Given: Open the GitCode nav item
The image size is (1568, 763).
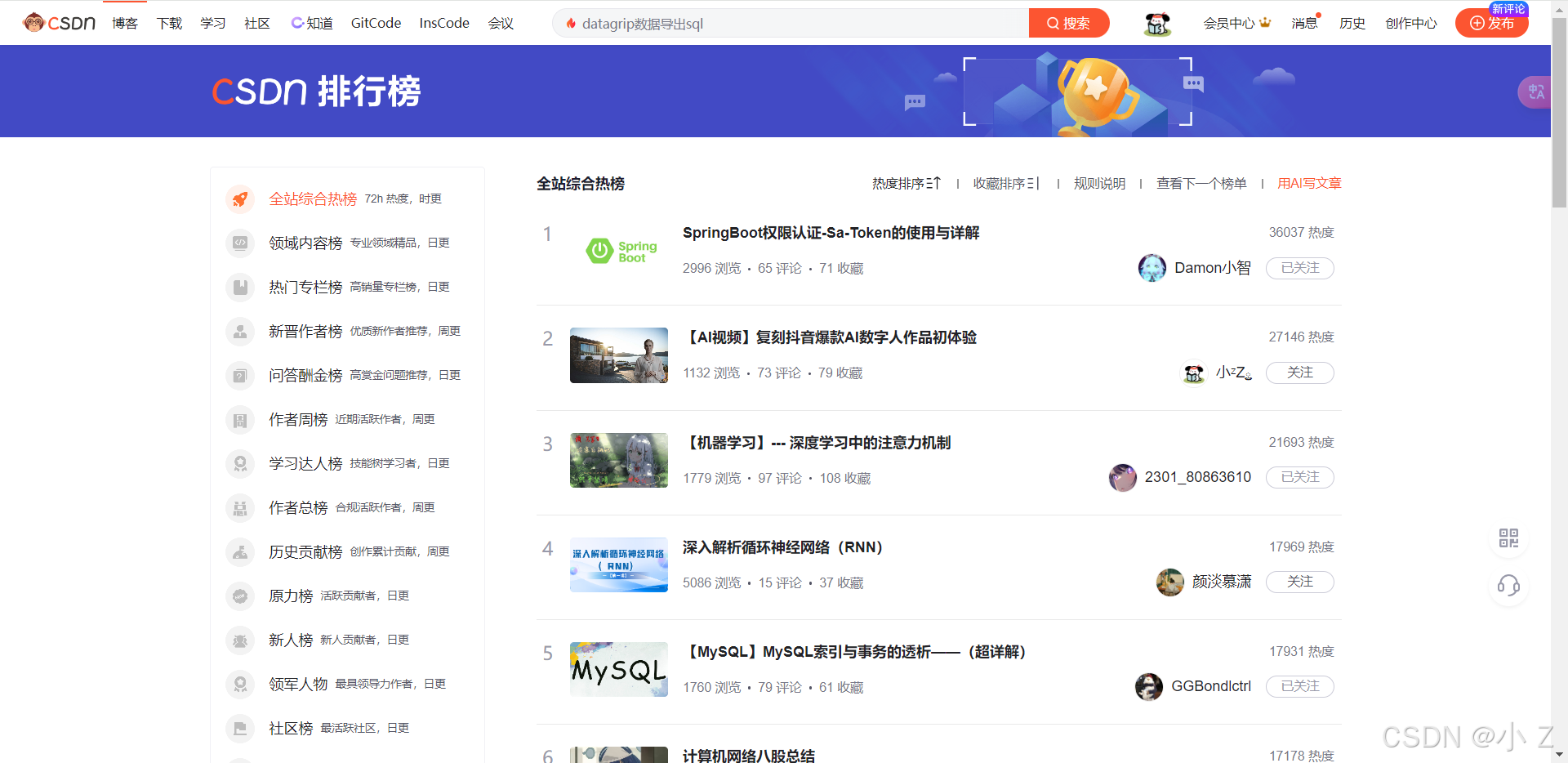Looking at the screenshot, I should point(376,24).
